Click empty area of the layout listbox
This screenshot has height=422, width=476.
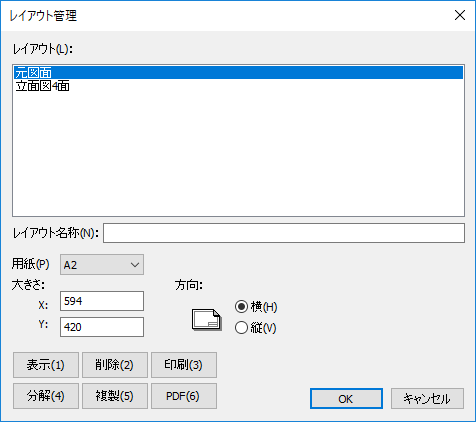coord(239,153)
